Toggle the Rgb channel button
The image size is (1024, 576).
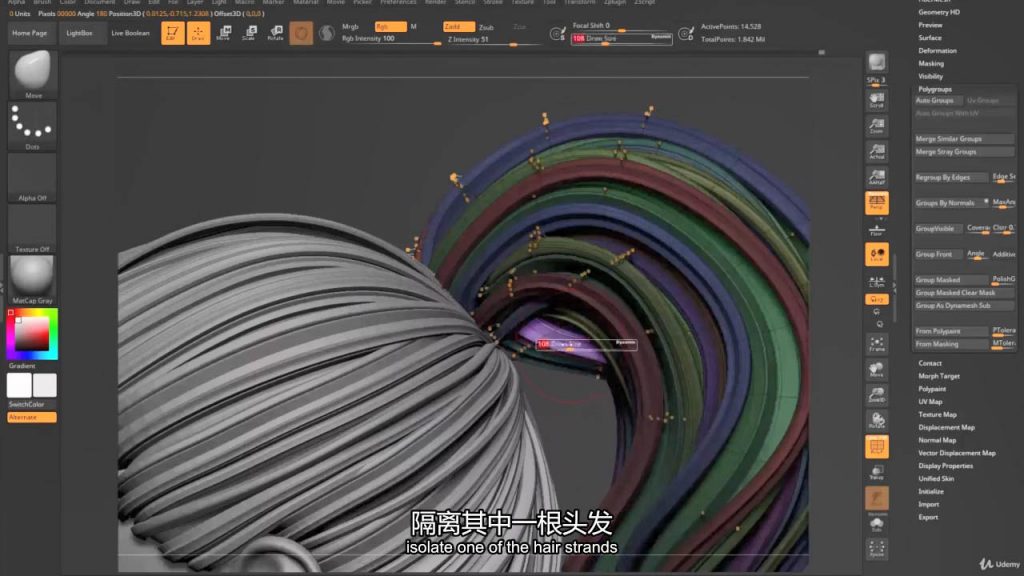(x=391, y=27)
